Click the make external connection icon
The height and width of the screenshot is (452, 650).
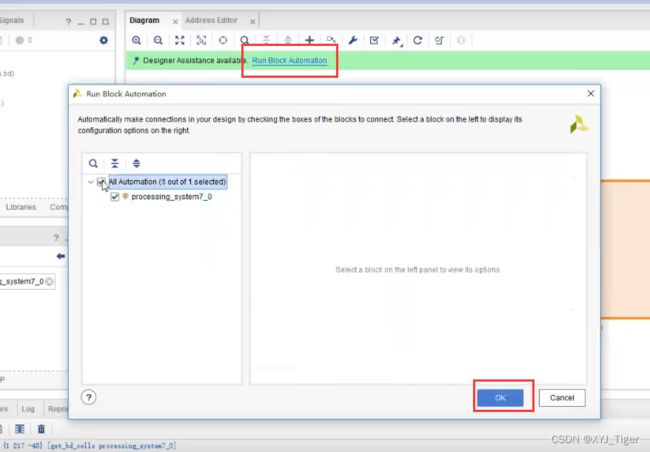tap(331, 40)
